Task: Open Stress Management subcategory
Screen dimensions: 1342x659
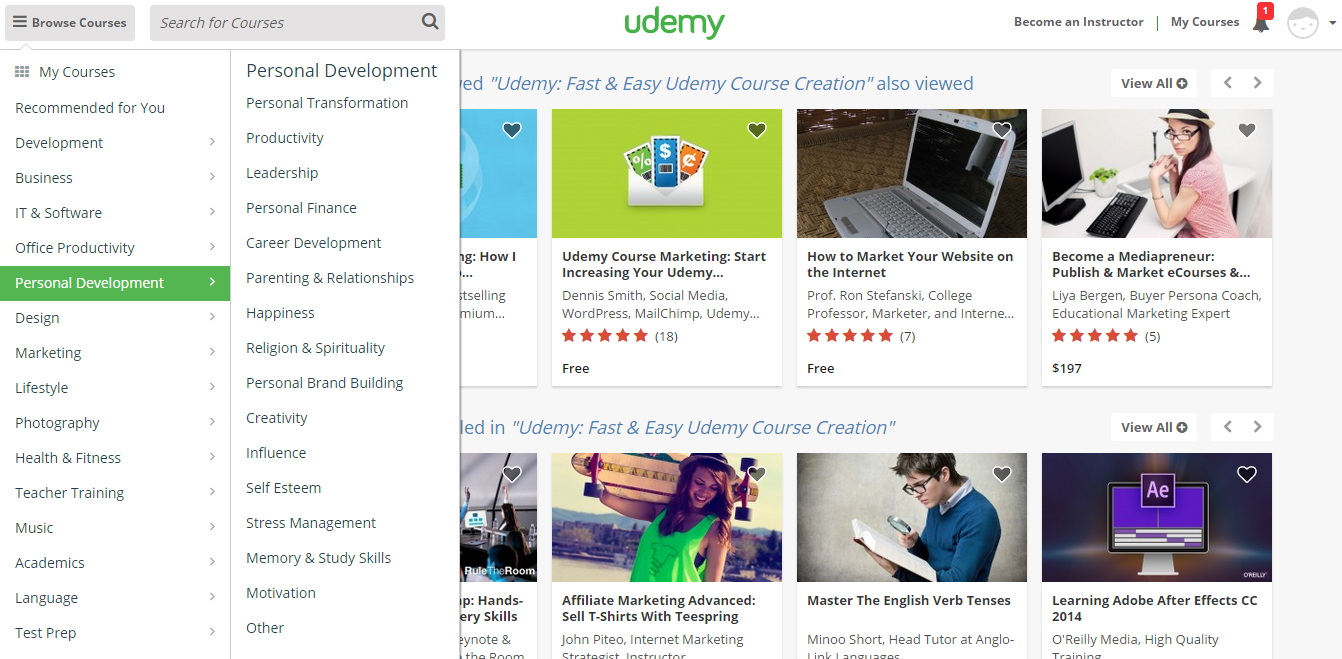Action: (311, 523)
